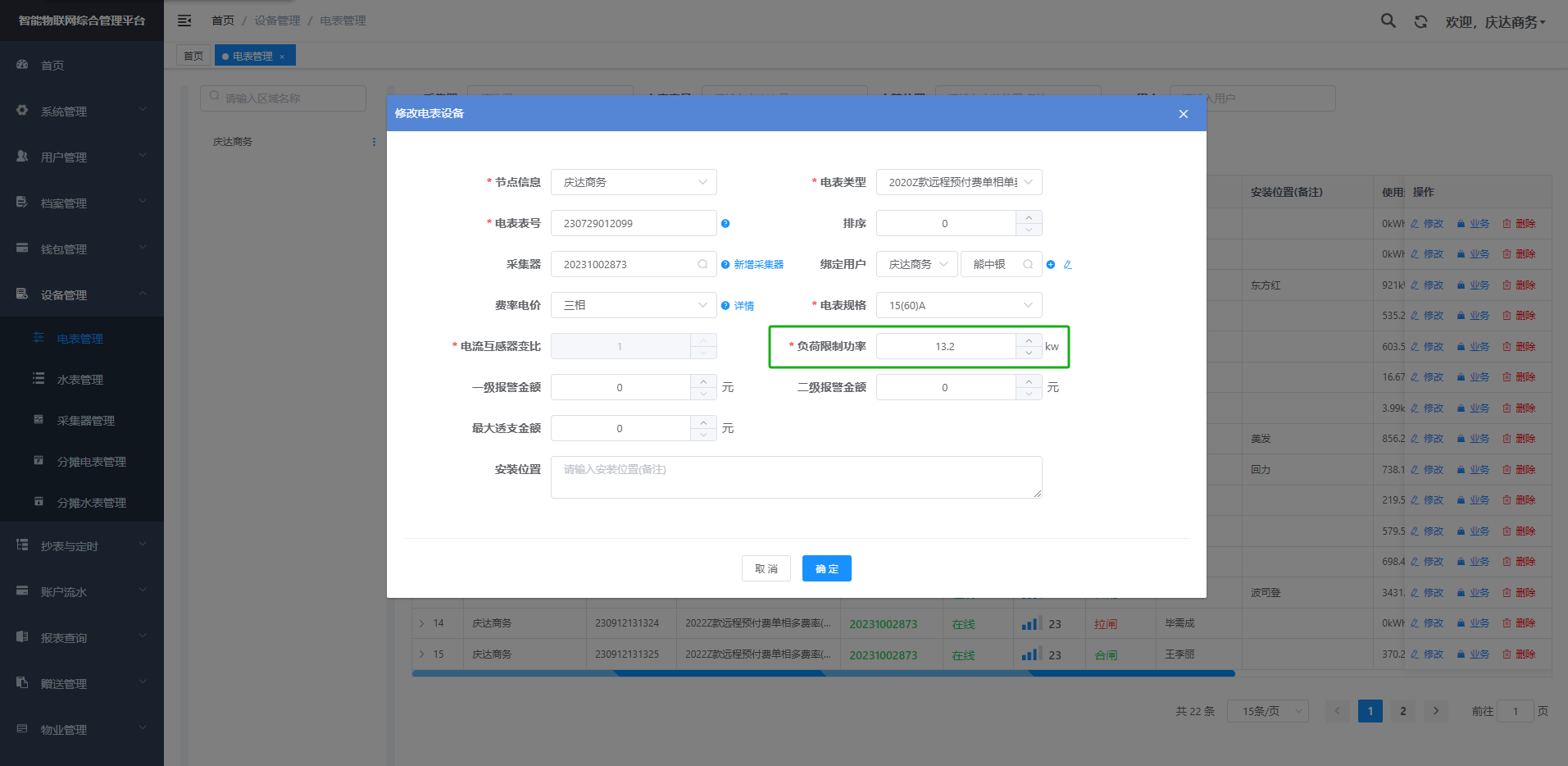Switch to the 首页 tab

click(193, 56)
